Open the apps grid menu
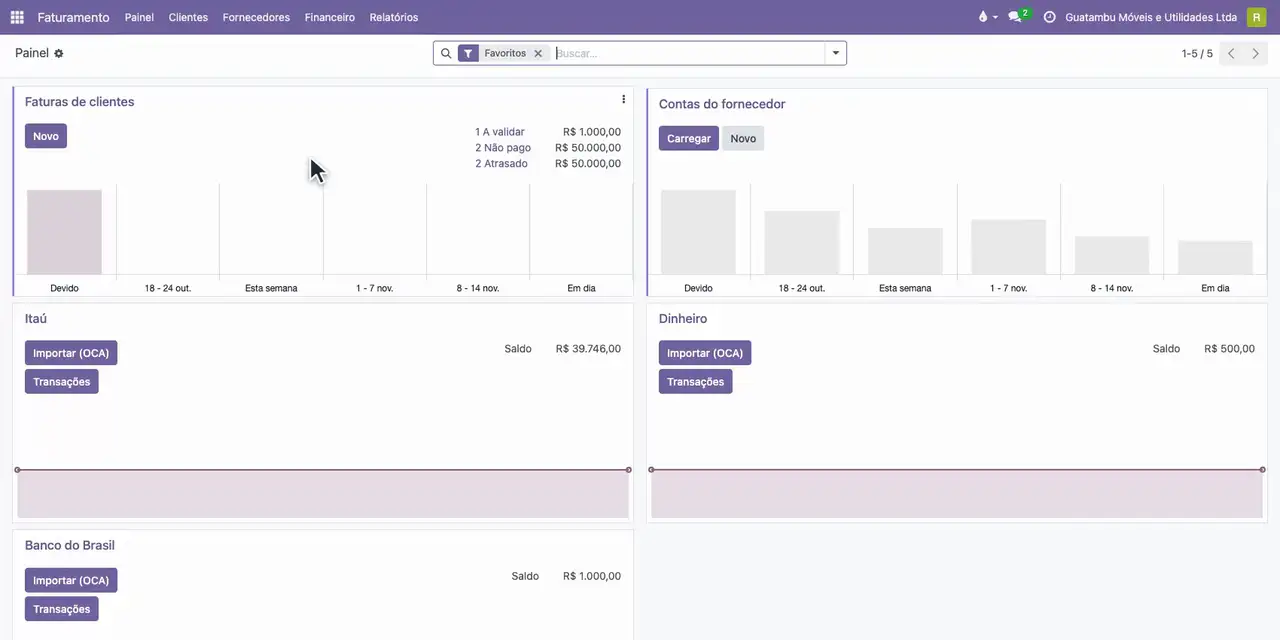The width and height of the screenshot is (1280, 640). [x=17, y=17]
